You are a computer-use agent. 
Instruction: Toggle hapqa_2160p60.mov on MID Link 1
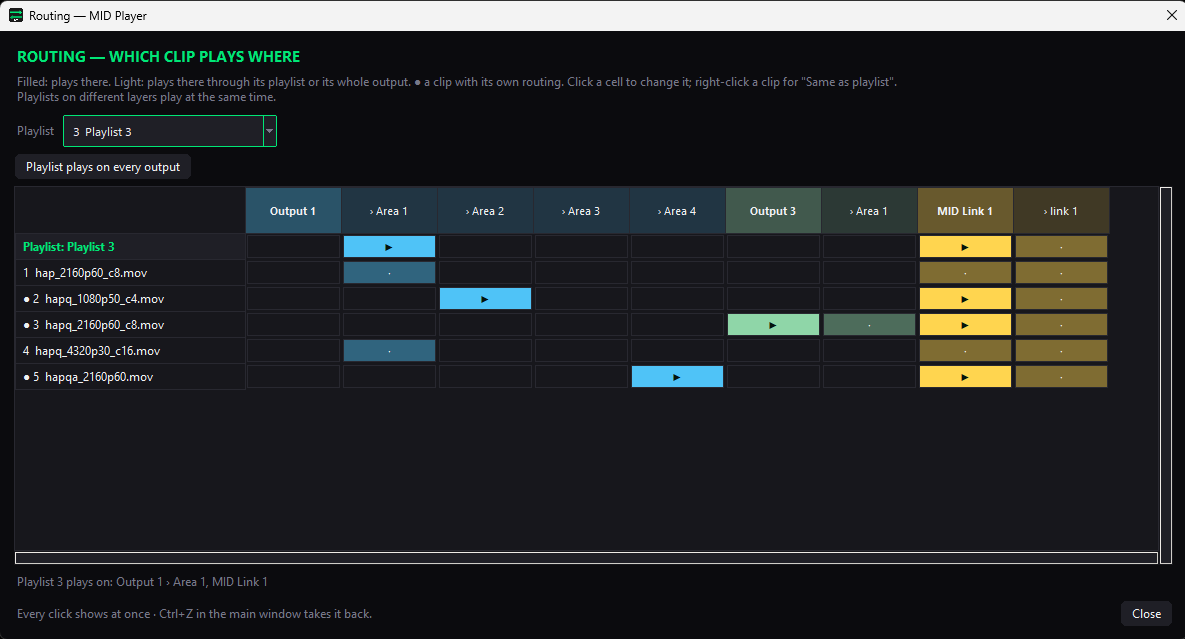[x=965, y=376]
